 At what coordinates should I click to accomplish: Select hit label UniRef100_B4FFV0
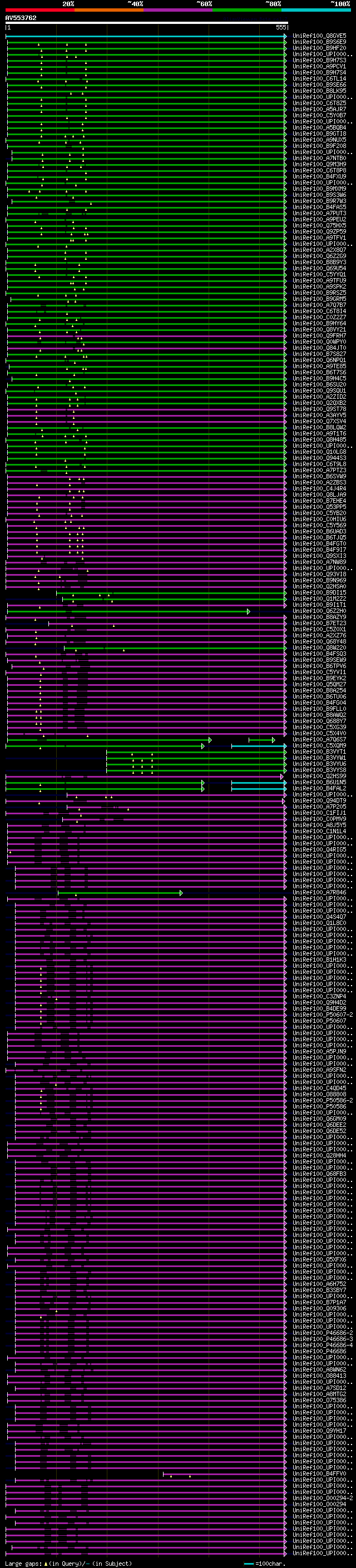tap(319, 1473)
